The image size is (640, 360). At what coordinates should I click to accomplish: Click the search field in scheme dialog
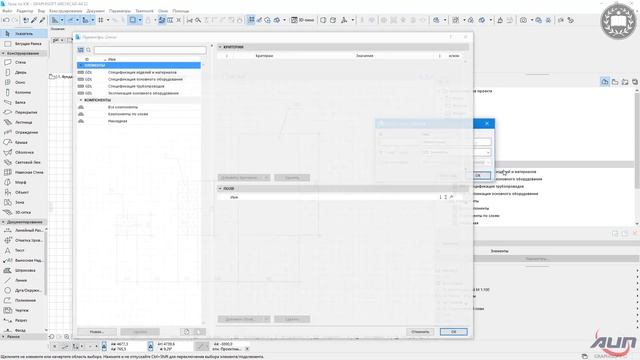click(150, 50)
